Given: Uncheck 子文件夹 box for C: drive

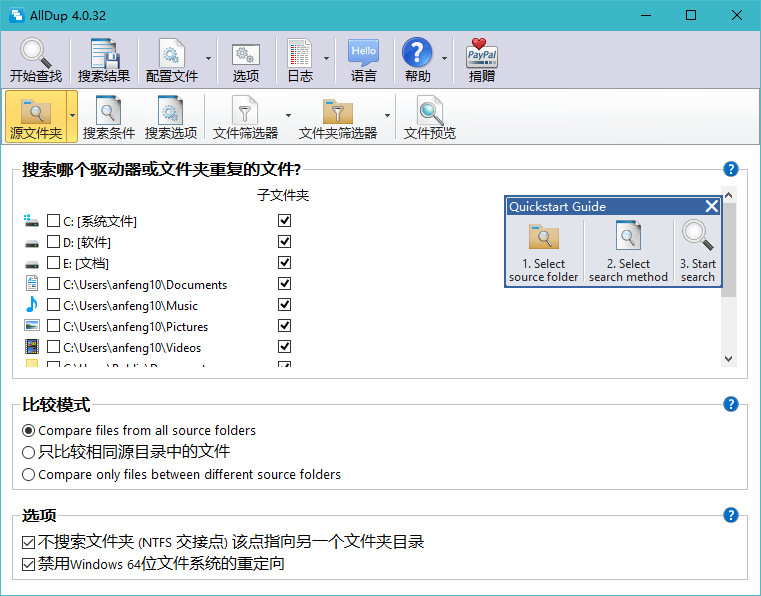Looking at the screenshot, I should click(x=284, y=221).
